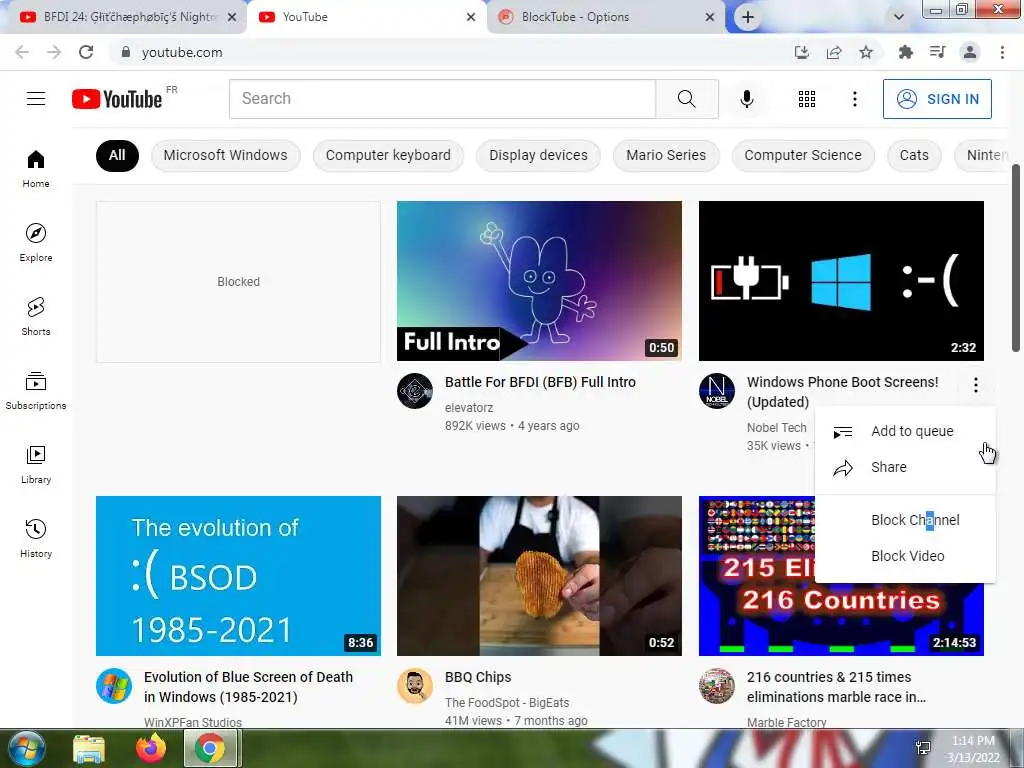Click the three-dot menu on Windows Phone video
Viewport: 1024px width, 768px height.
coord(976,385)
